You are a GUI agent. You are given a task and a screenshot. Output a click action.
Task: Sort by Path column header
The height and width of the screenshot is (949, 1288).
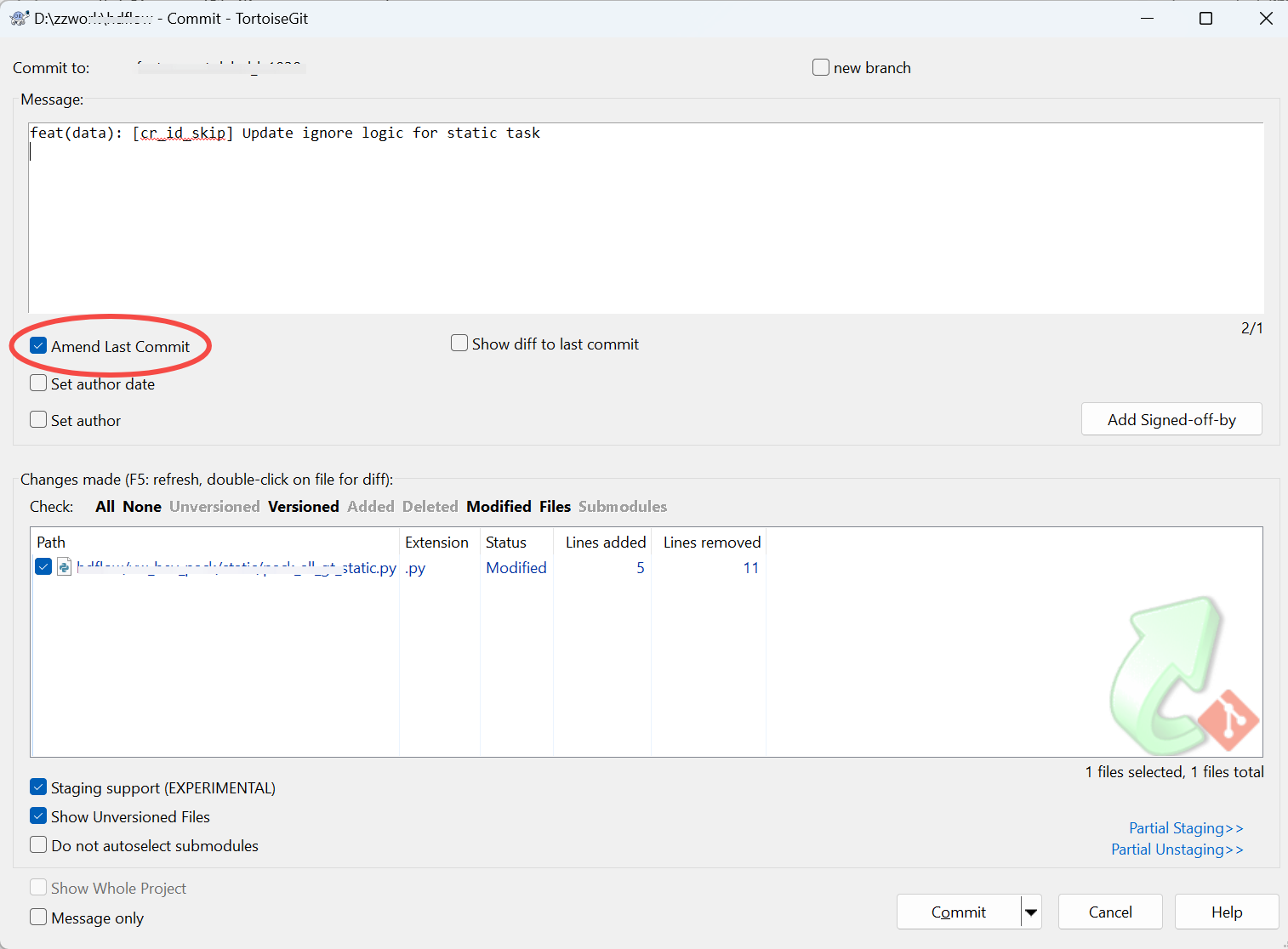215,542
